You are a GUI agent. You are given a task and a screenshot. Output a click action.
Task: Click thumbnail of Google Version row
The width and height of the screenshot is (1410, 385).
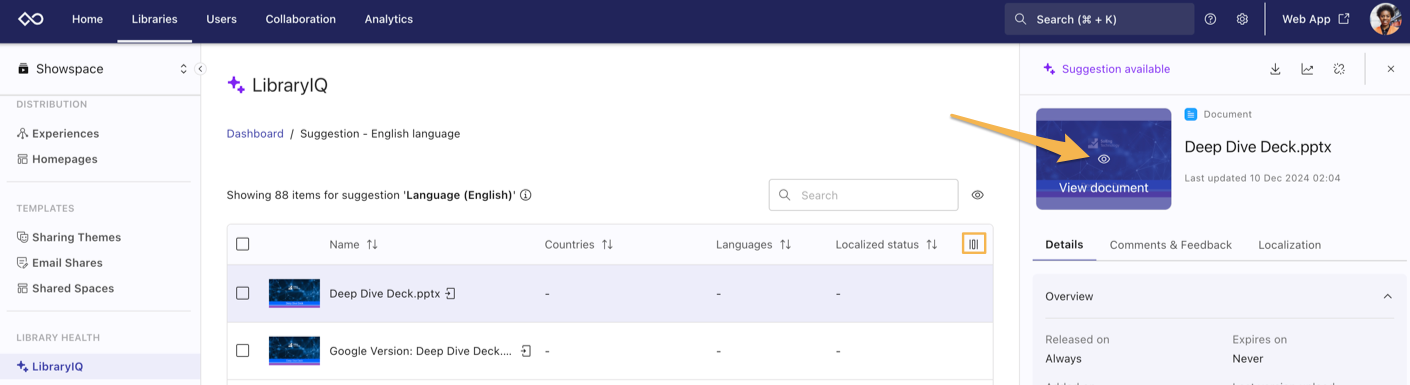(x=294, y=351)
